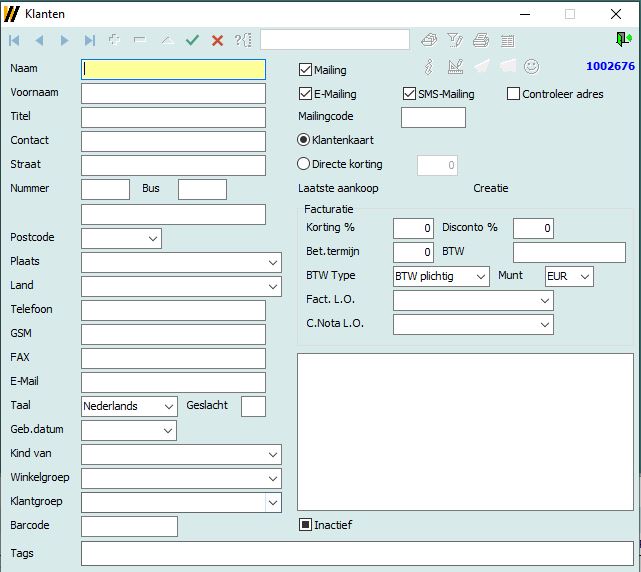The image size is (641, 572).
Task: Open the Taal dropdown showing Nederlands
Action: pyautogui.click(x=168, y=406)
